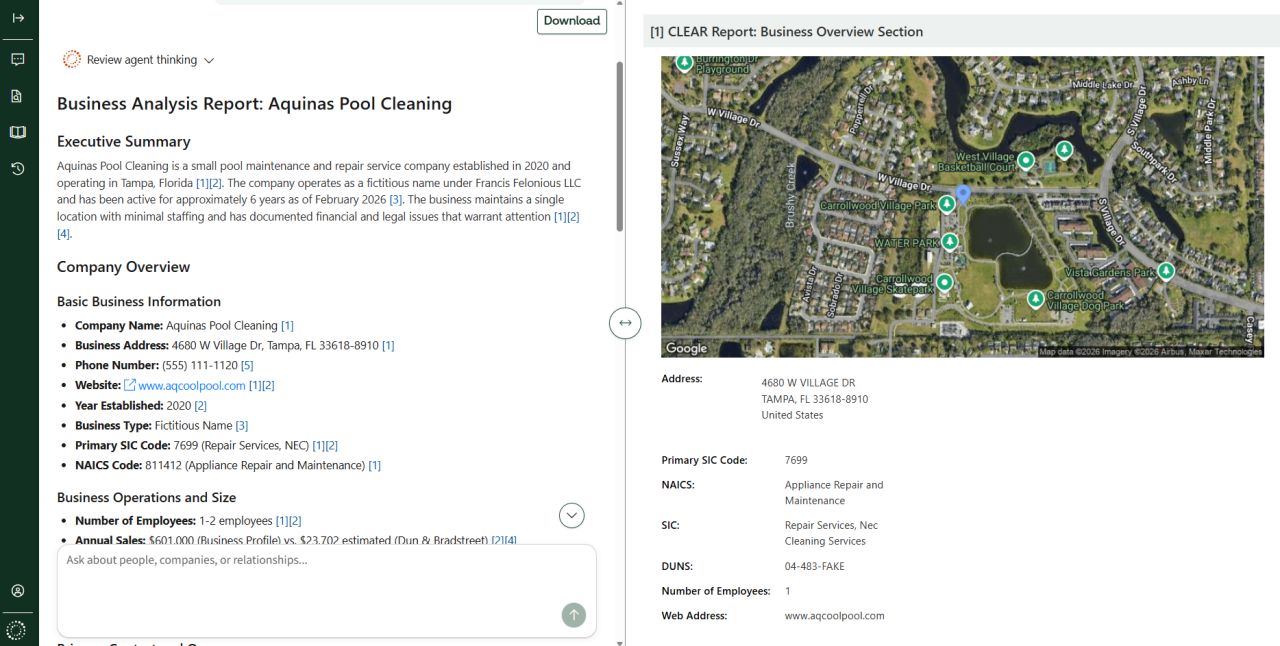
Task: Open the chat icon in the sidebar
Action: pos(18,59)
